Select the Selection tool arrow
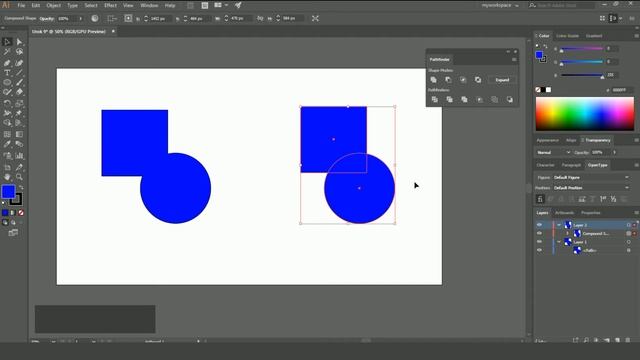Viewport: 640px width, 360px height. point(7,42)
